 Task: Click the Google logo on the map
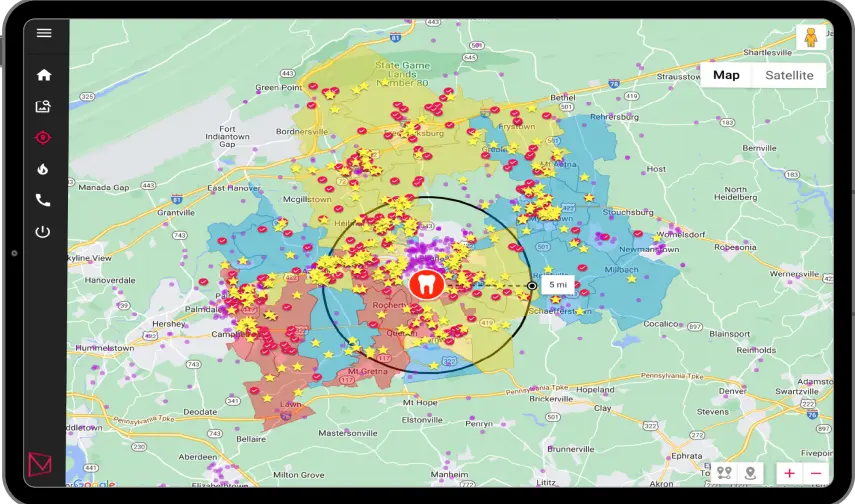(x=94, y=483)
